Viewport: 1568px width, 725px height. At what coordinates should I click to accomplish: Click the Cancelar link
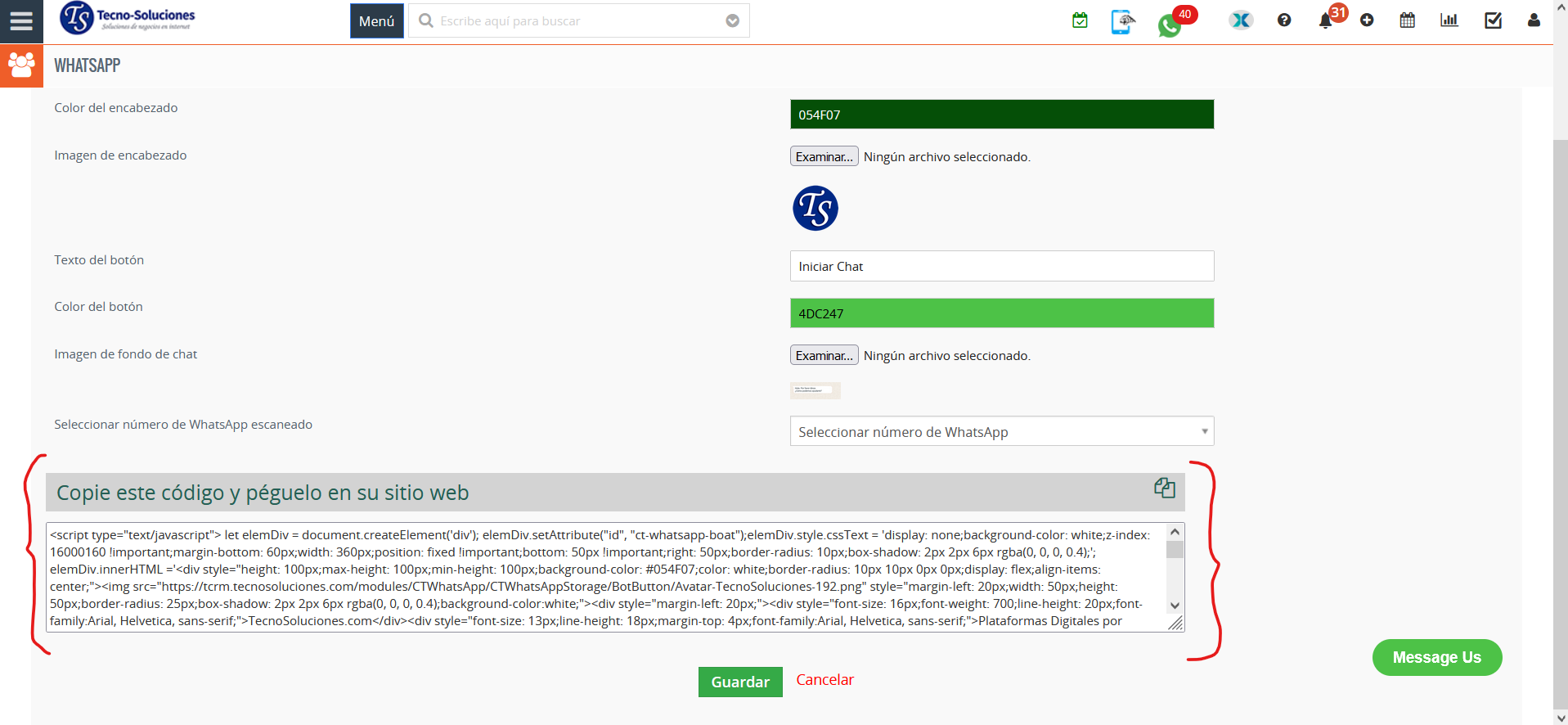(x=824, y=680)
